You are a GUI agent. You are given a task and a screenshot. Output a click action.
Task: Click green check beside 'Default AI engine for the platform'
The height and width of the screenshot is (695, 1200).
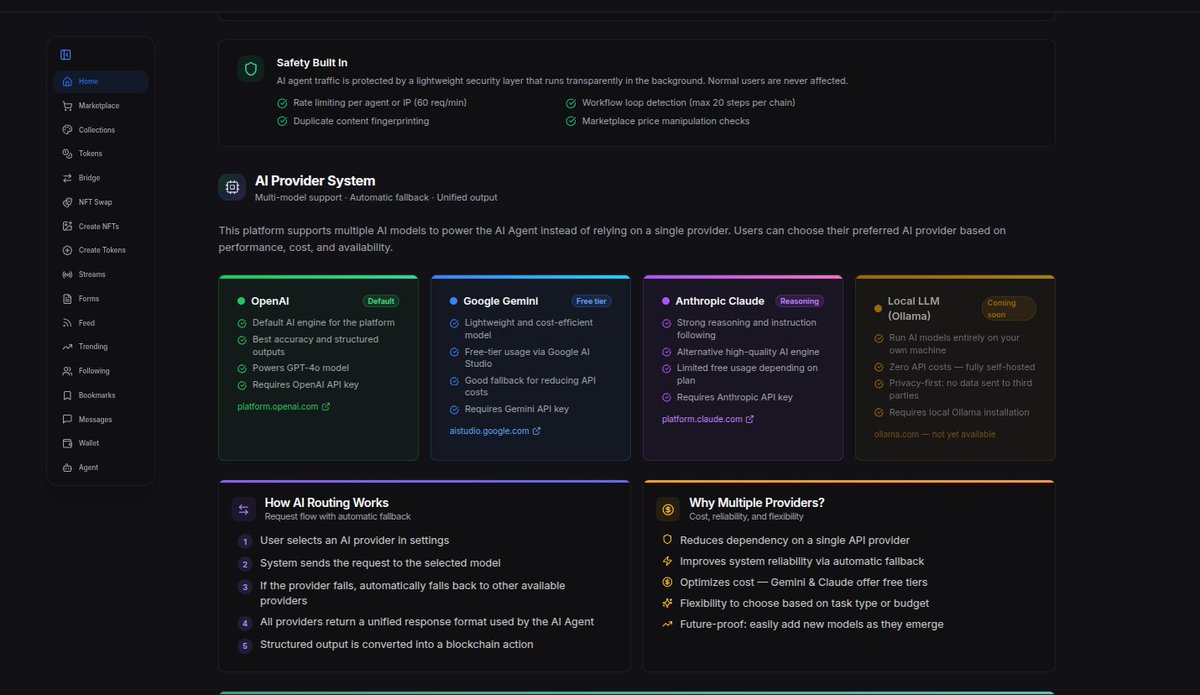pos(242,323)
